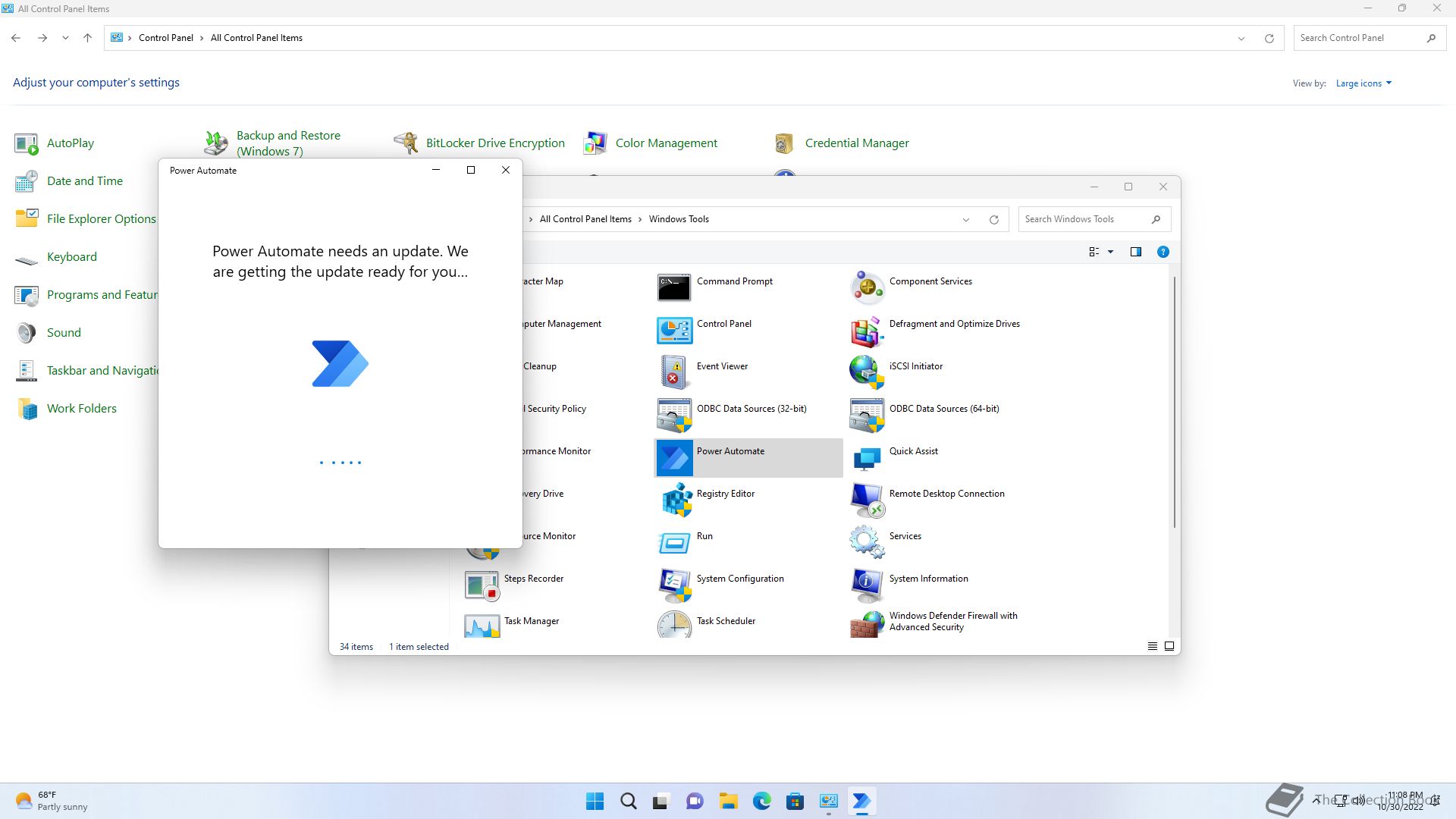Viewport: 1456px width, 819px height.
Task: Open File Explorer from the taskbar
Action: [x=728, y=801]
